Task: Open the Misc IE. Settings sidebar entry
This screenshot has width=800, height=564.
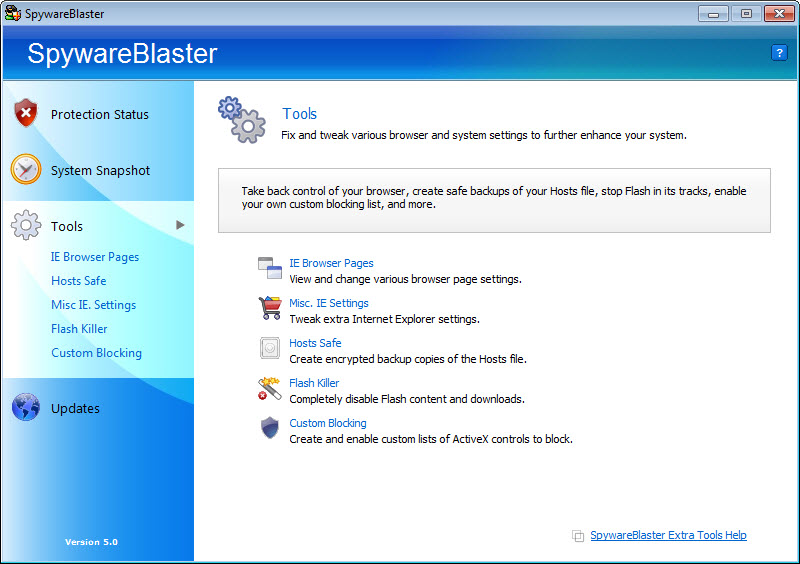Action: click(94, 305)
